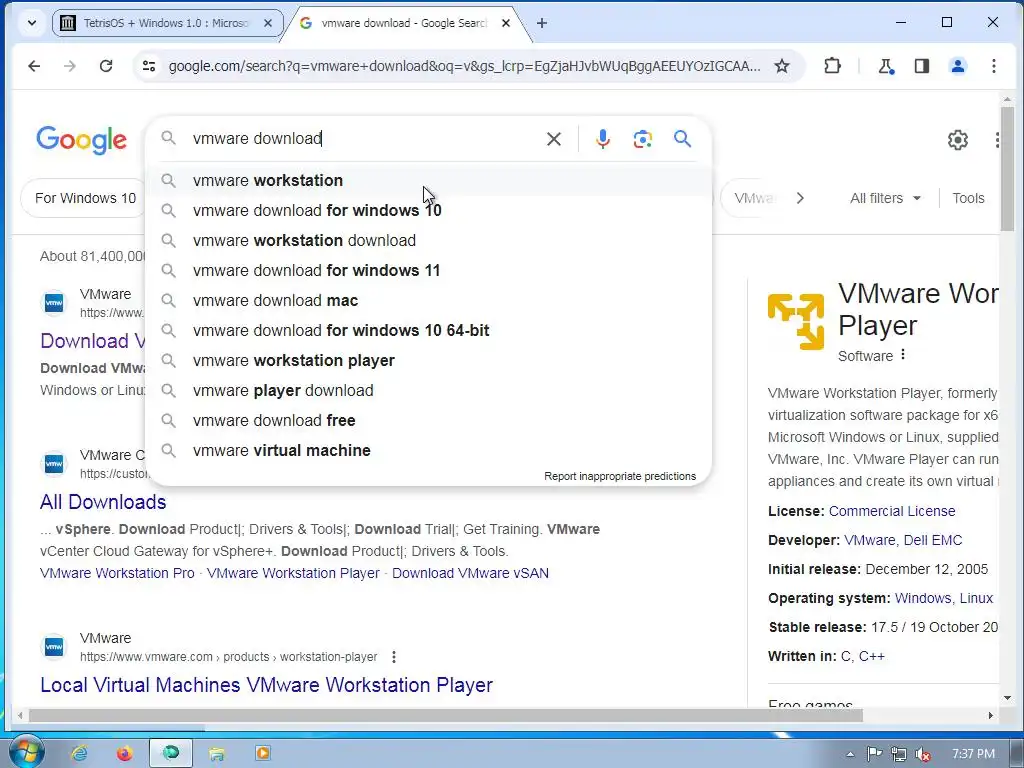Launch Firefox from taskbar
Screen dimensions: 1024x768
(124, 754)
